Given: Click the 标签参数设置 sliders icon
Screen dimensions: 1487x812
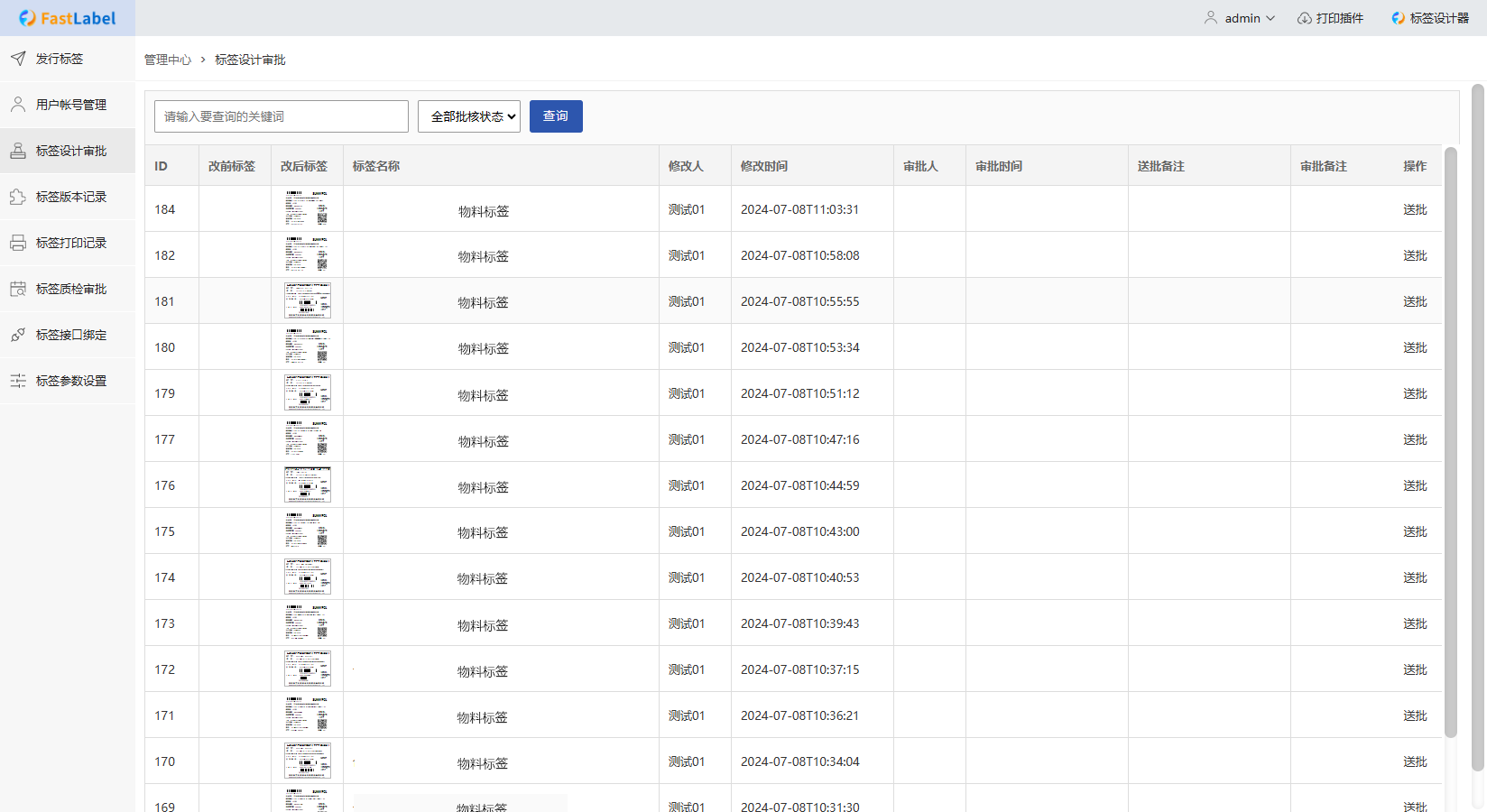Looking at the screenshot, I should (18, 381).
